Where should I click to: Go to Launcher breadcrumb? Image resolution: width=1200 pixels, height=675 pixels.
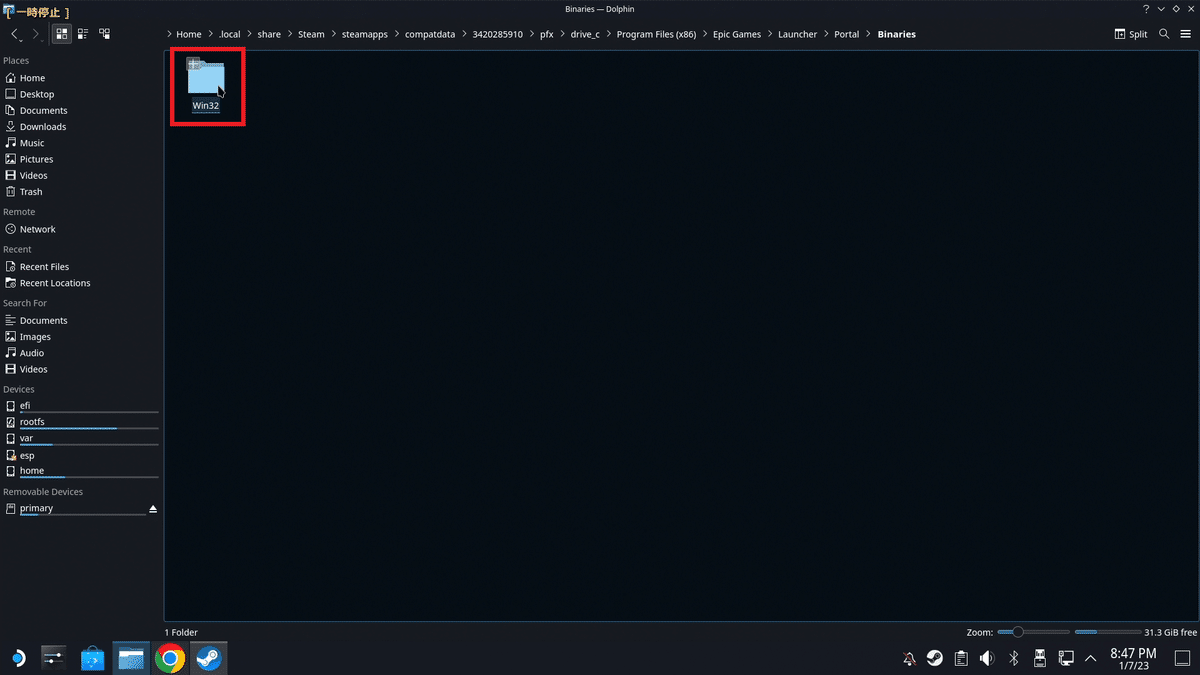tap(798, 34)
